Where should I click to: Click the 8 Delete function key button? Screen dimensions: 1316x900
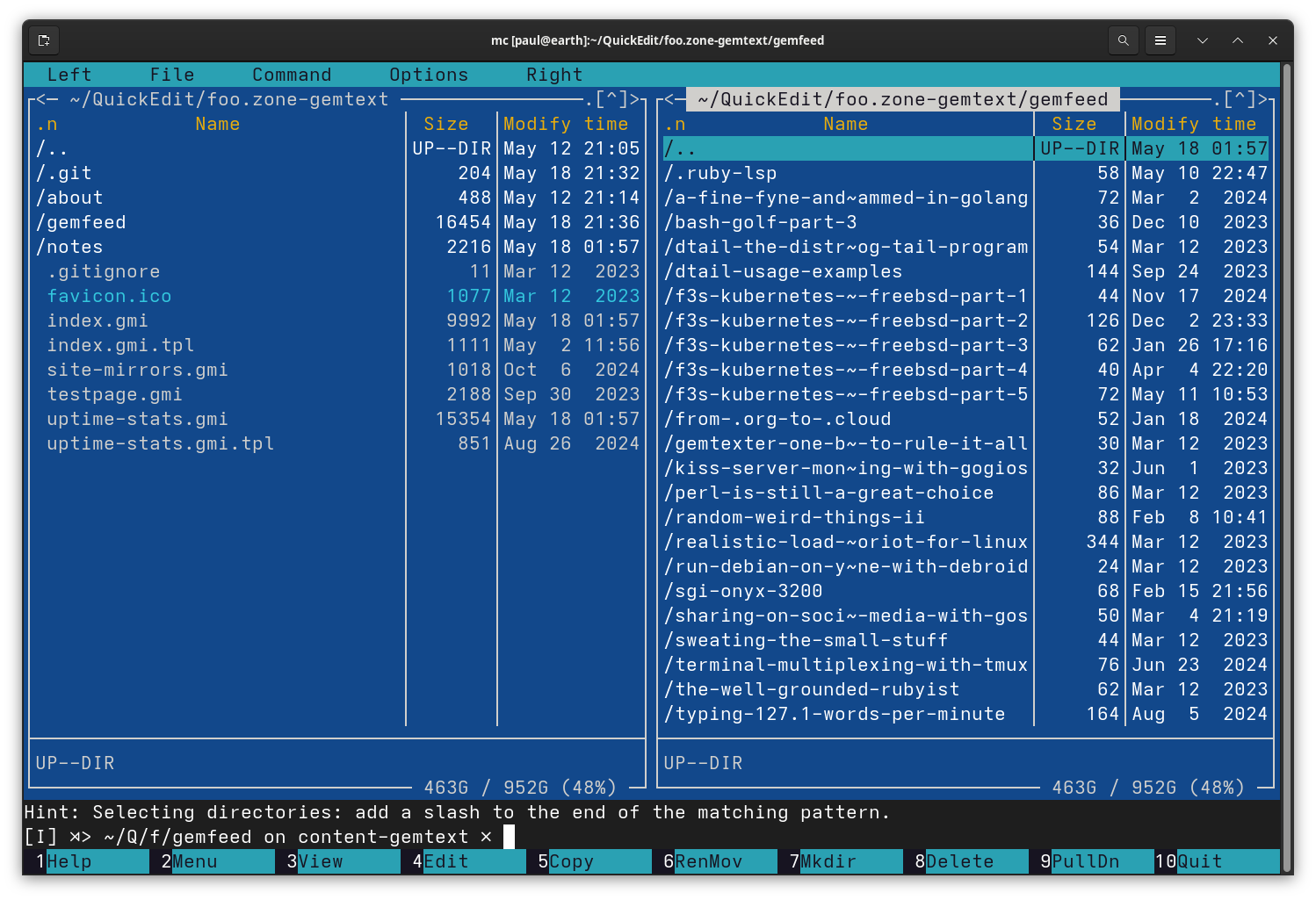pyautogui.click(x=965, y=861)
